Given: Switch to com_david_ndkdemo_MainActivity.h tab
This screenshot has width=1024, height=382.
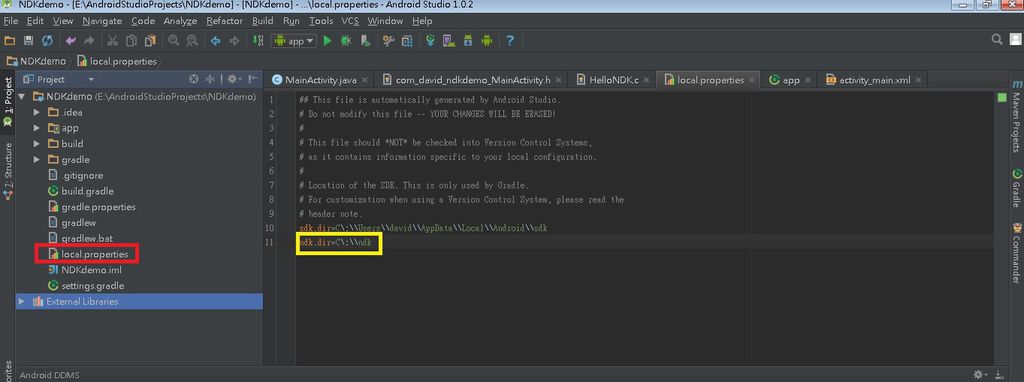Looking at the screenshot, I should pyautogui.click(x=472, y=80).
